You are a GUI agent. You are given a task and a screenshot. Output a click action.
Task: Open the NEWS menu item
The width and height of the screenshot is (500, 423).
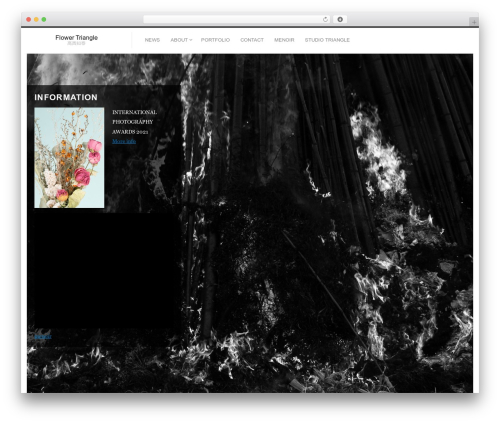(x=152, y=40)
